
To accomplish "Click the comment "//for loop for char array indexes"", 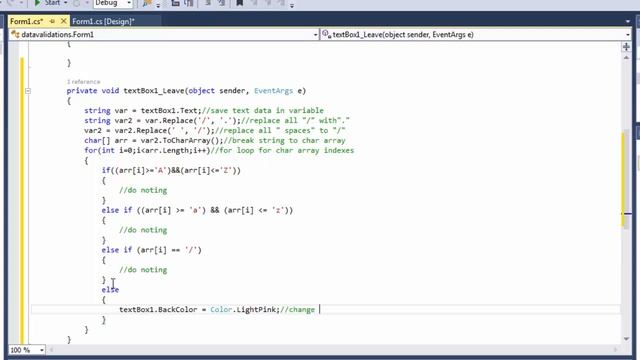I will pos(282,151).
